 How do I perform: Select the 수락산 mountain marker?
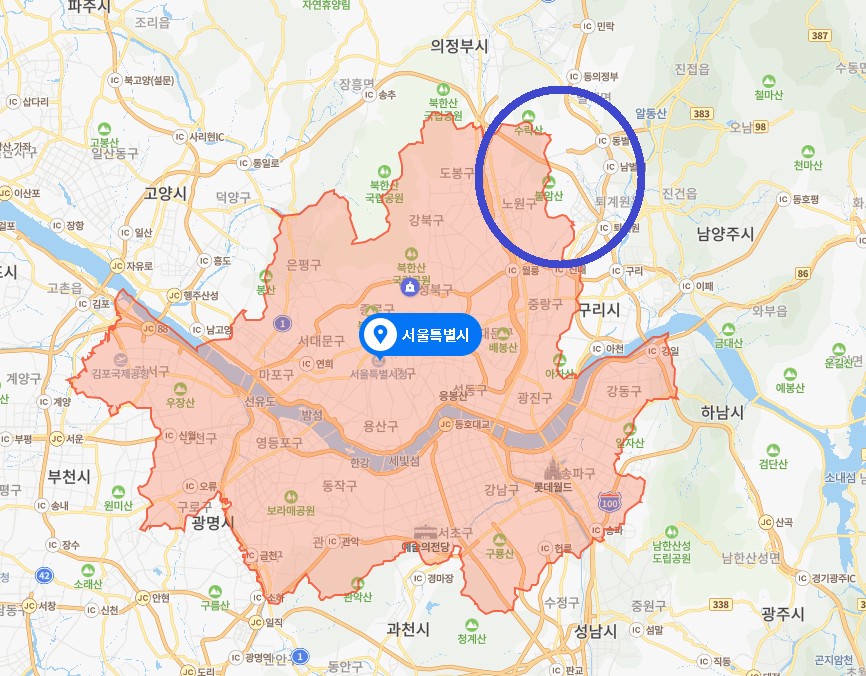click(529, 116)
